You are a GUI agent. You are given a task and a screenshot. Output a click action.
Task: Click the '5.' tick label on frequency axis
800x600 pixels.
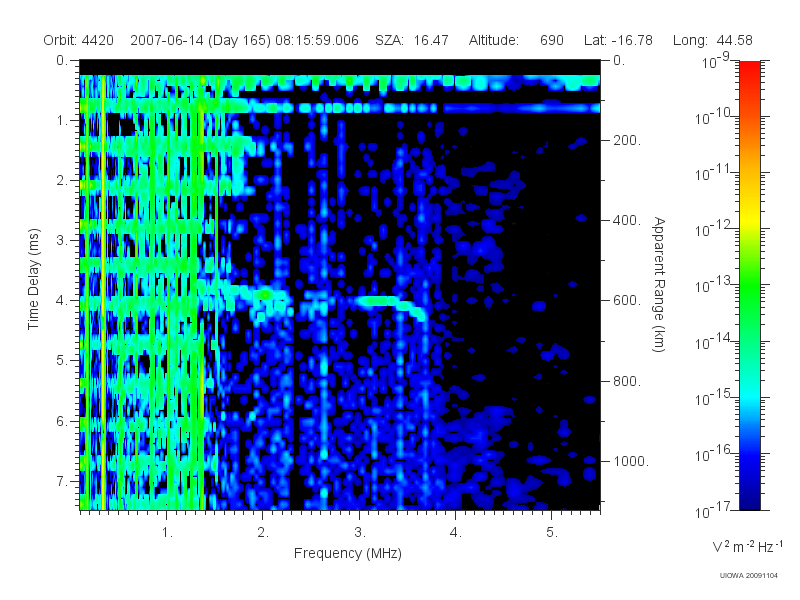[552, 533]
